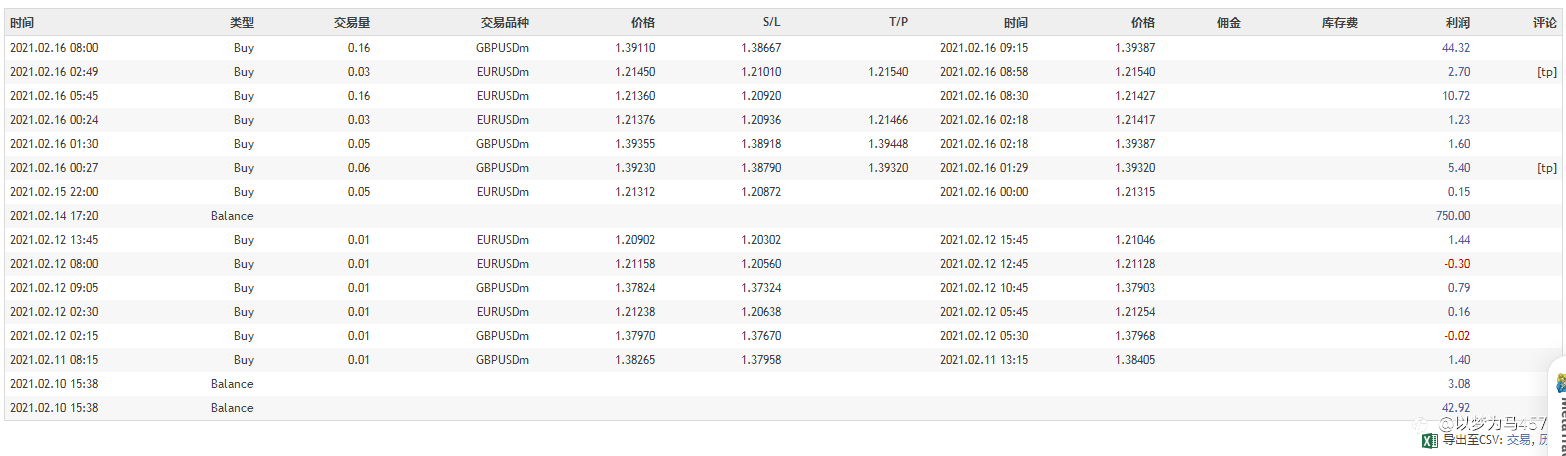The width and height of the screenshot is (1566, 456).
Task: Click close price 1.38405
Action: [x=1135, y=360]
